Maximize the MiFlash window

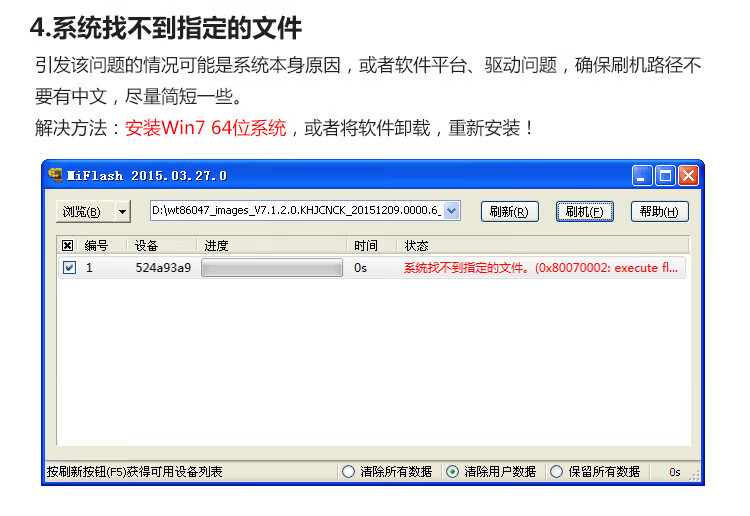pos(665,176)
